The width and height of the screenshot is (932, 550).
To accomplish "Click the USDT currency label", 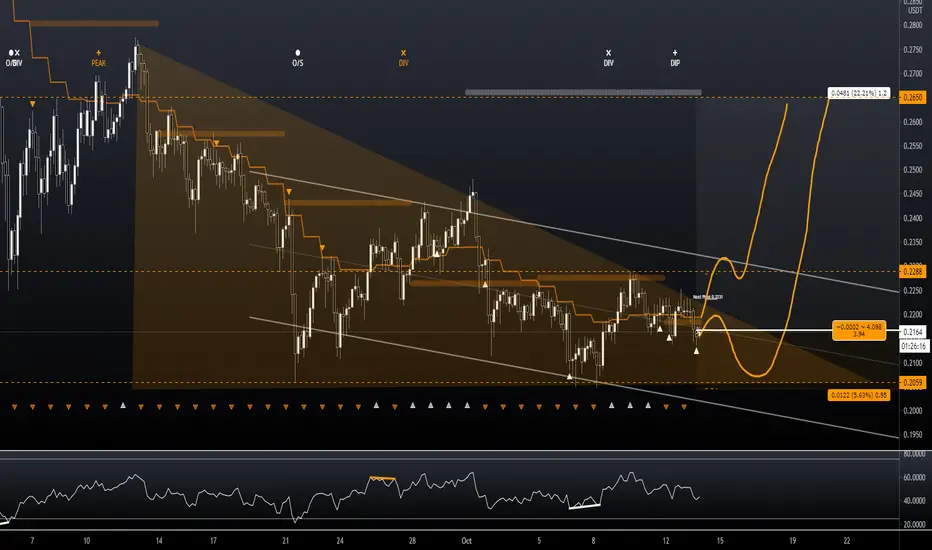I will tap(915, 11).
